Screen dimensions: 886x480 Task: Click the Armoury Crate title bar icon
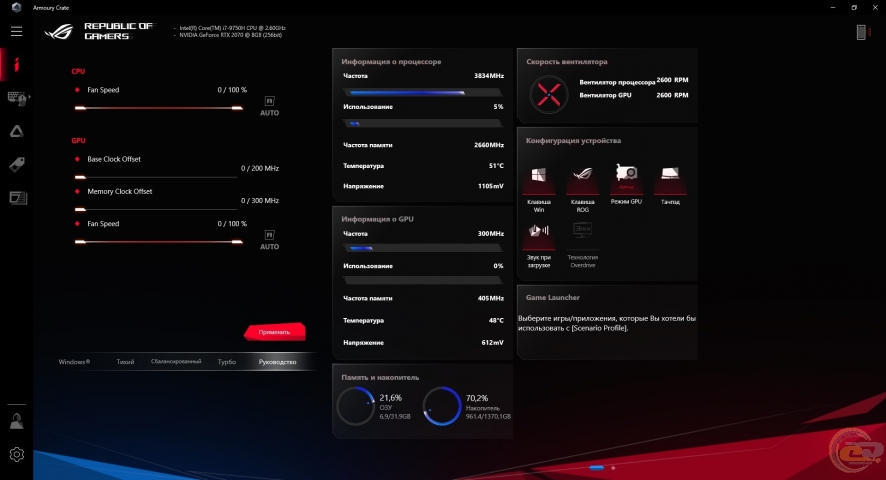click(x=16, y=7)
